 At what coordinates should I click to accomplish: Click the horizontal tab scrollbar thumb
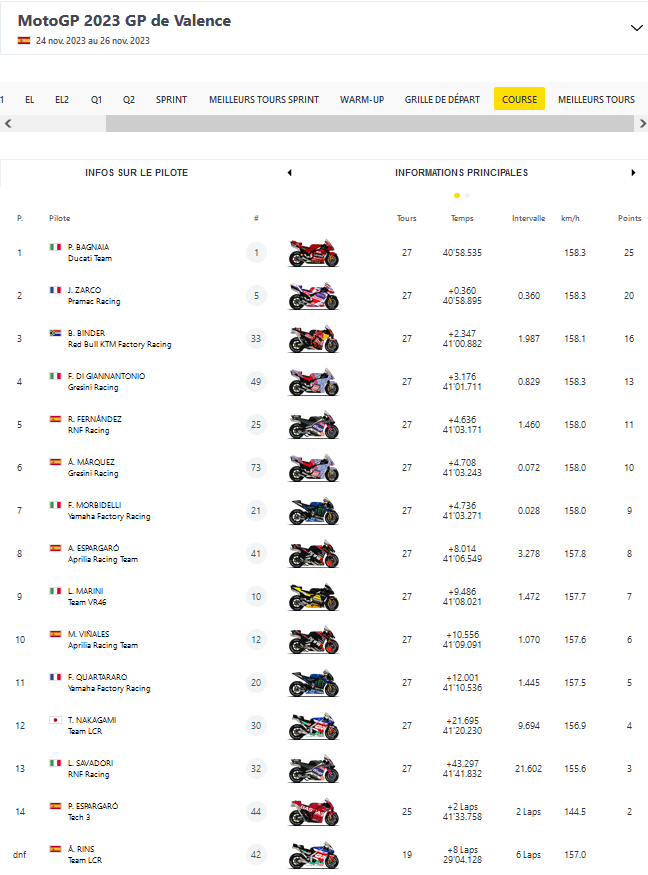coord(368,124)
